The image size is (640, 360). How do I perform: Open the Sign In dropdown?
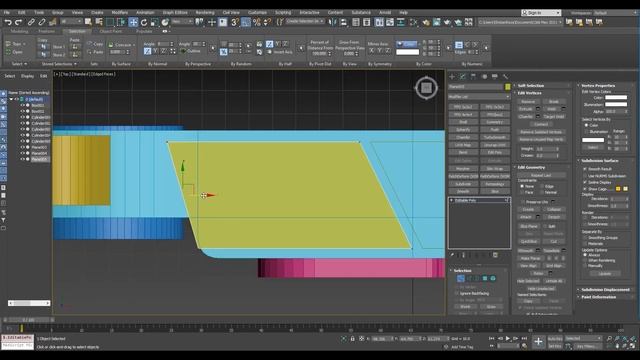(x=541, y=13)
